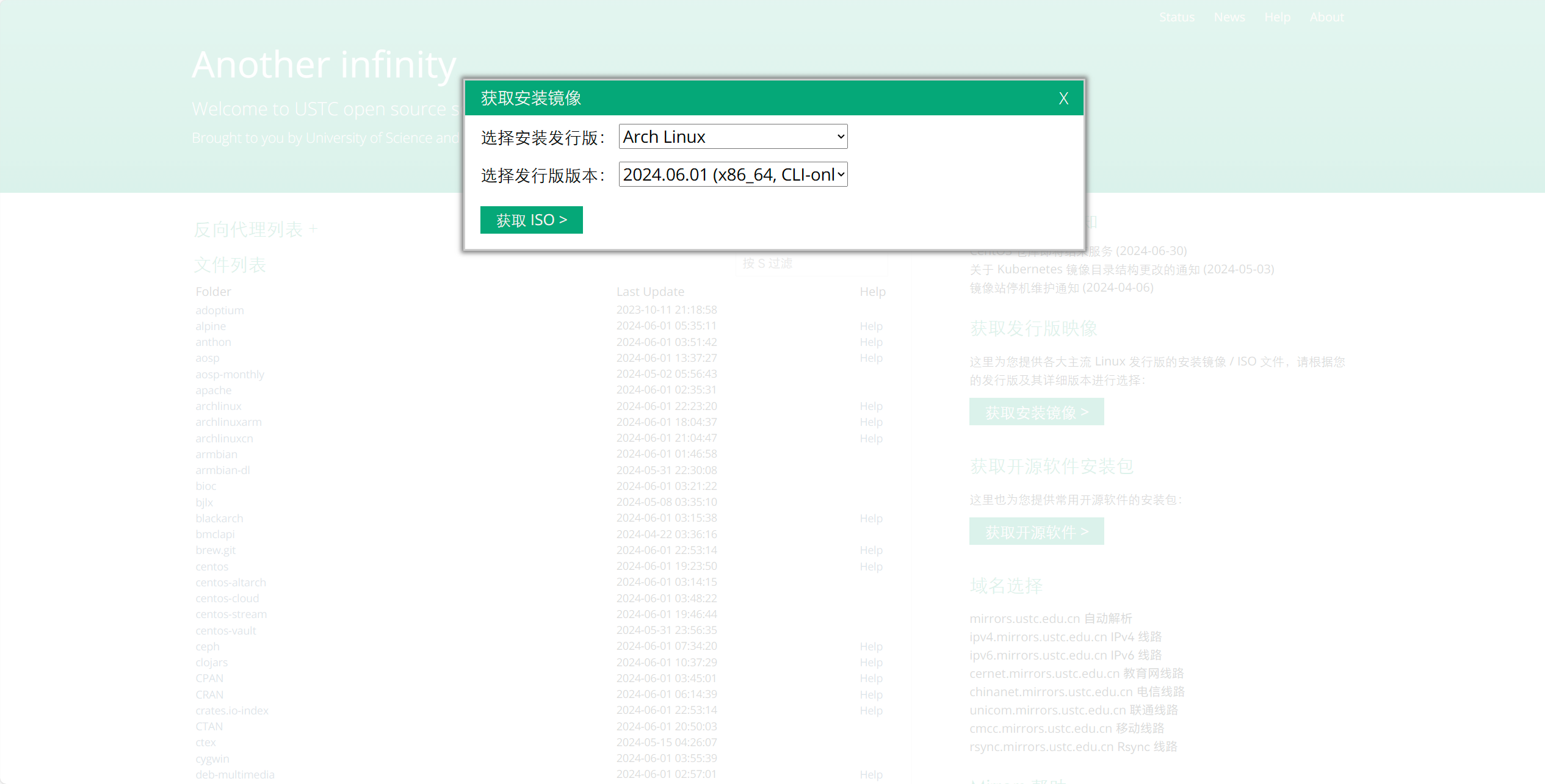Click the 获取安装镜像 > button in sidebar
Viewport: 1545px width, 784px height.
click(x=1037, y=412)
